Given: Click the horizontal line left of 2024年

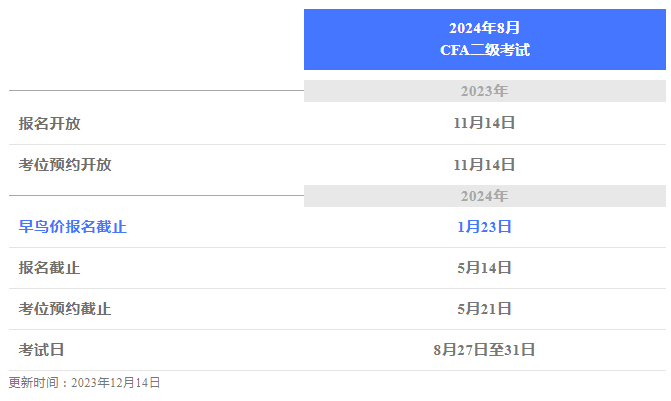Looking at the screenshot, I should [157, 196].
